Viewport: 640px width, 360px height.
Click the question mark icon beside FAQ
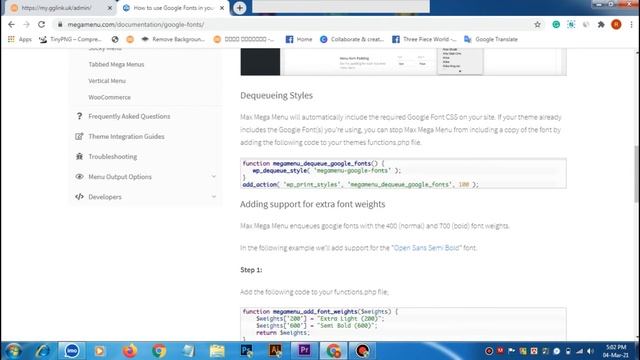[79, 116]
